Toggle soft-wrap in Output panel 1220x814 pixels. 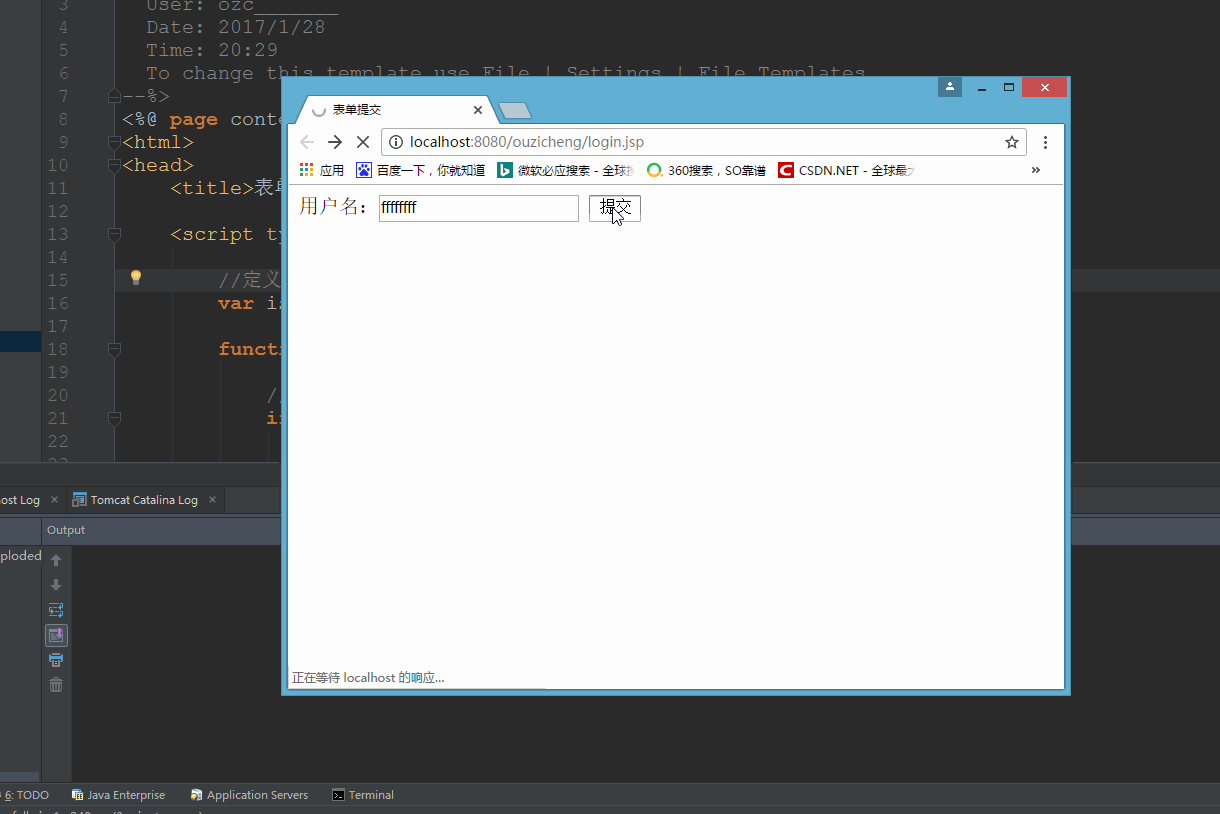click(x=56, y=610)
